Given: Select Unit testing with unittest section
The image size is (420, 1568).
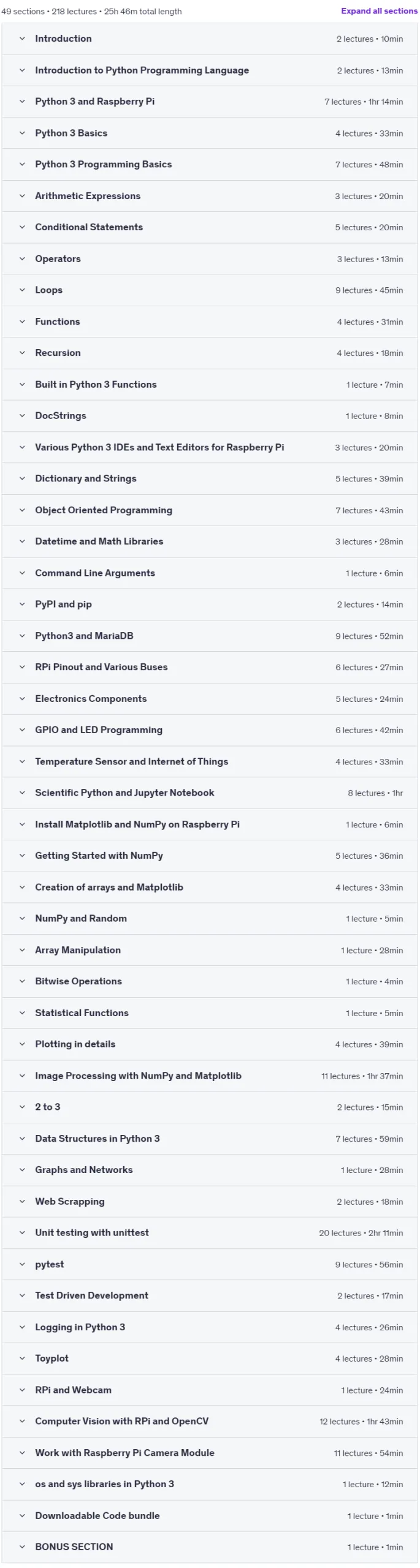Looking at the screenshot, I should (210, 1233).
